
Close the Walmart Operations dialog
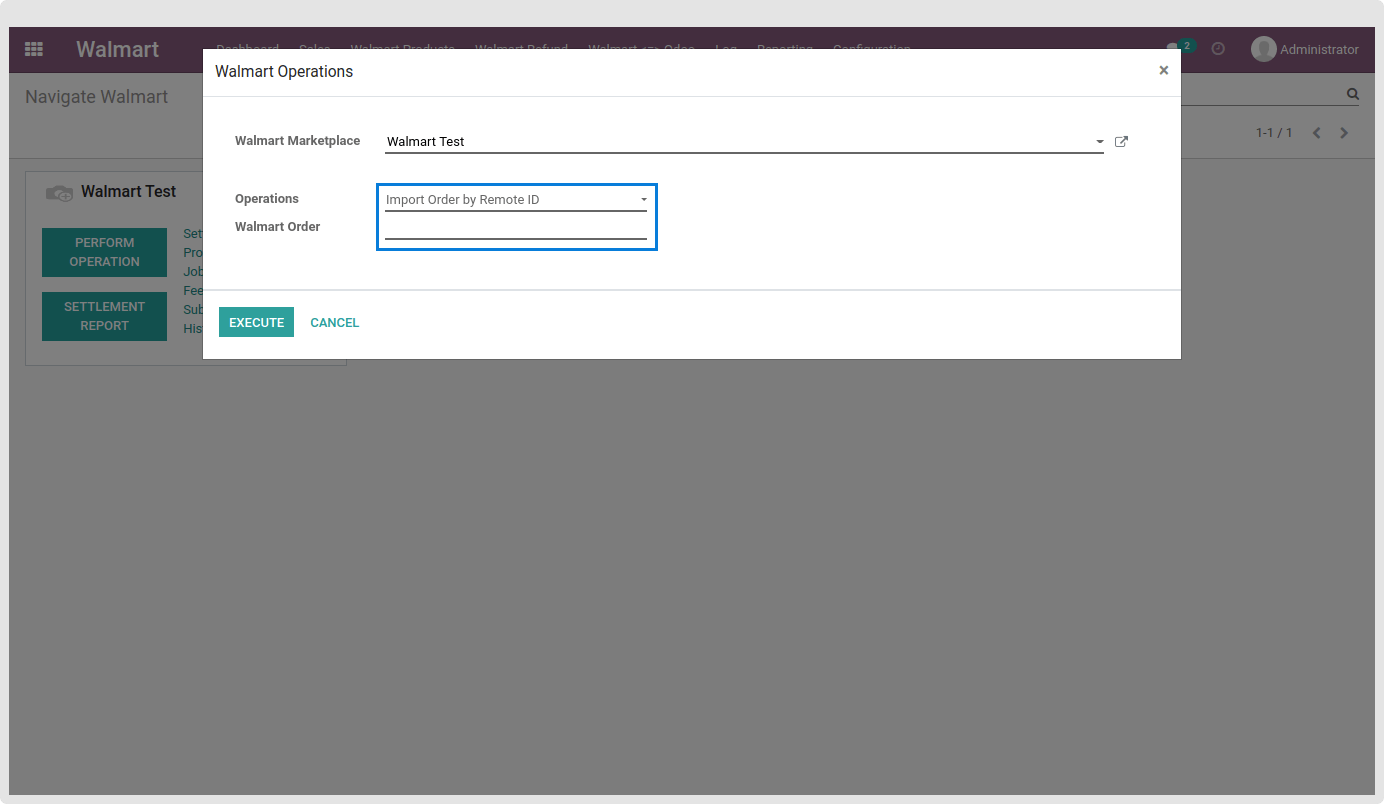[1164, 70]
